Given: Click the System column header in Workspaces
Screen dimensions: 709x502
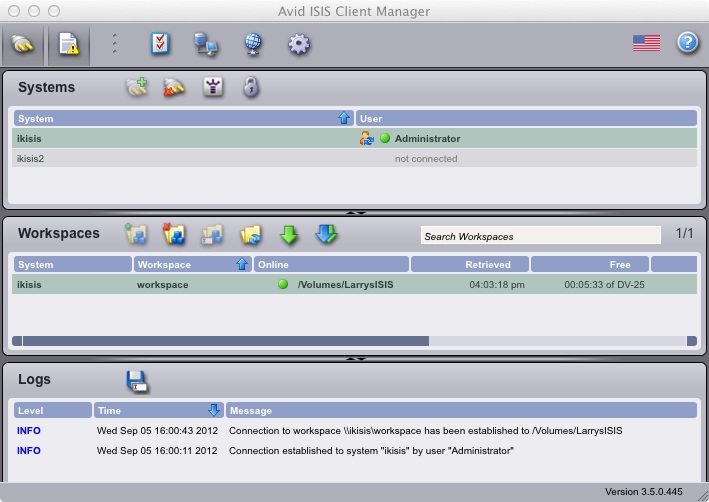Looking at the screenshot, I should tap(73, 265).
